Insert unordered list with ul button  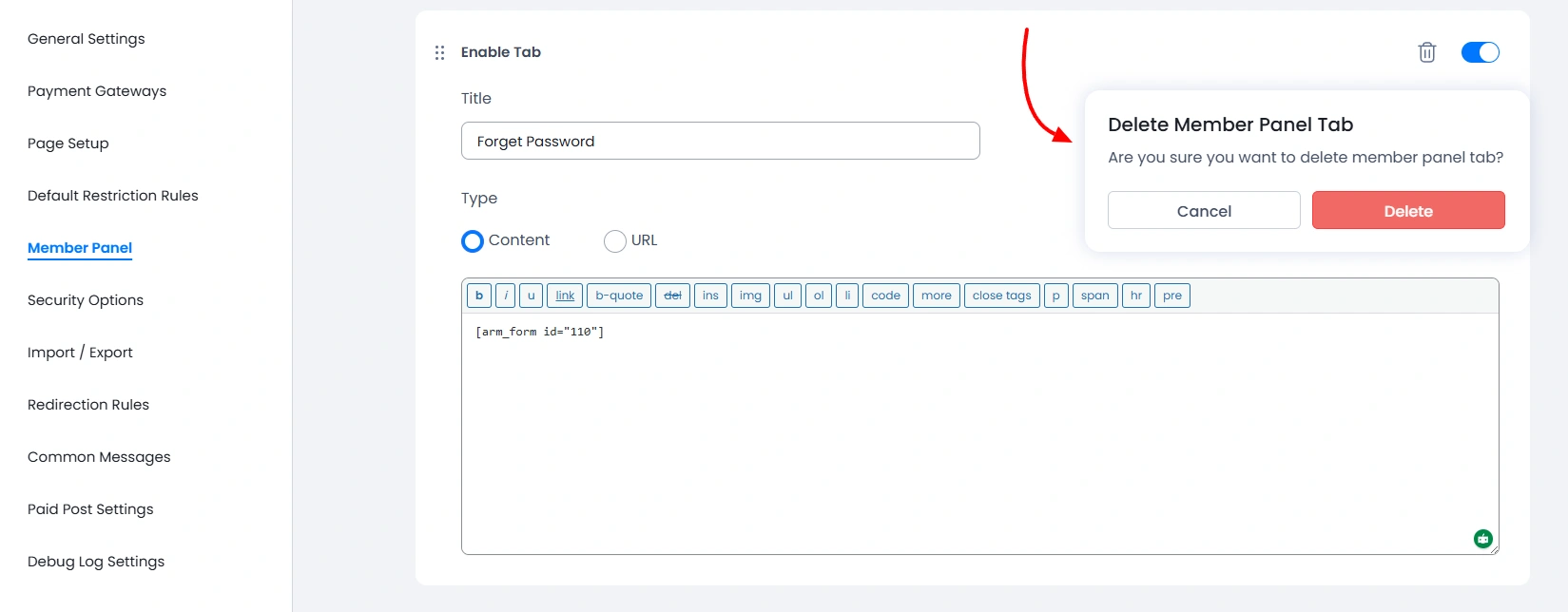click(787, 296)
